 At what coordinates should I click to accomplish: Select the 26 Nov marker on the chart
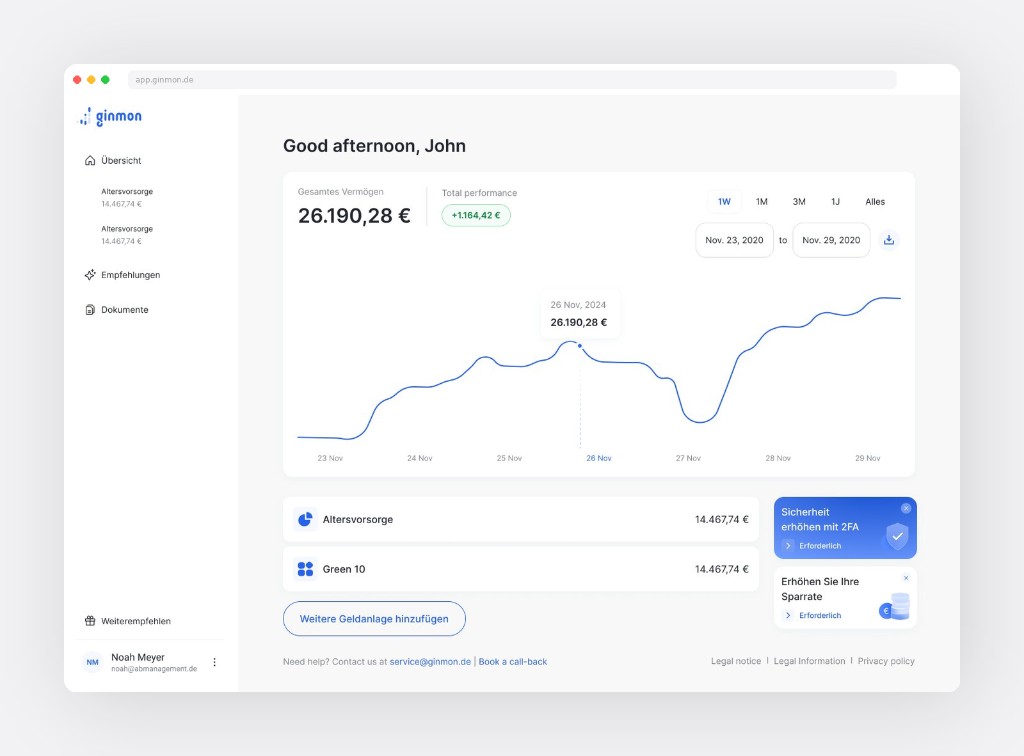tap(580, 345)
